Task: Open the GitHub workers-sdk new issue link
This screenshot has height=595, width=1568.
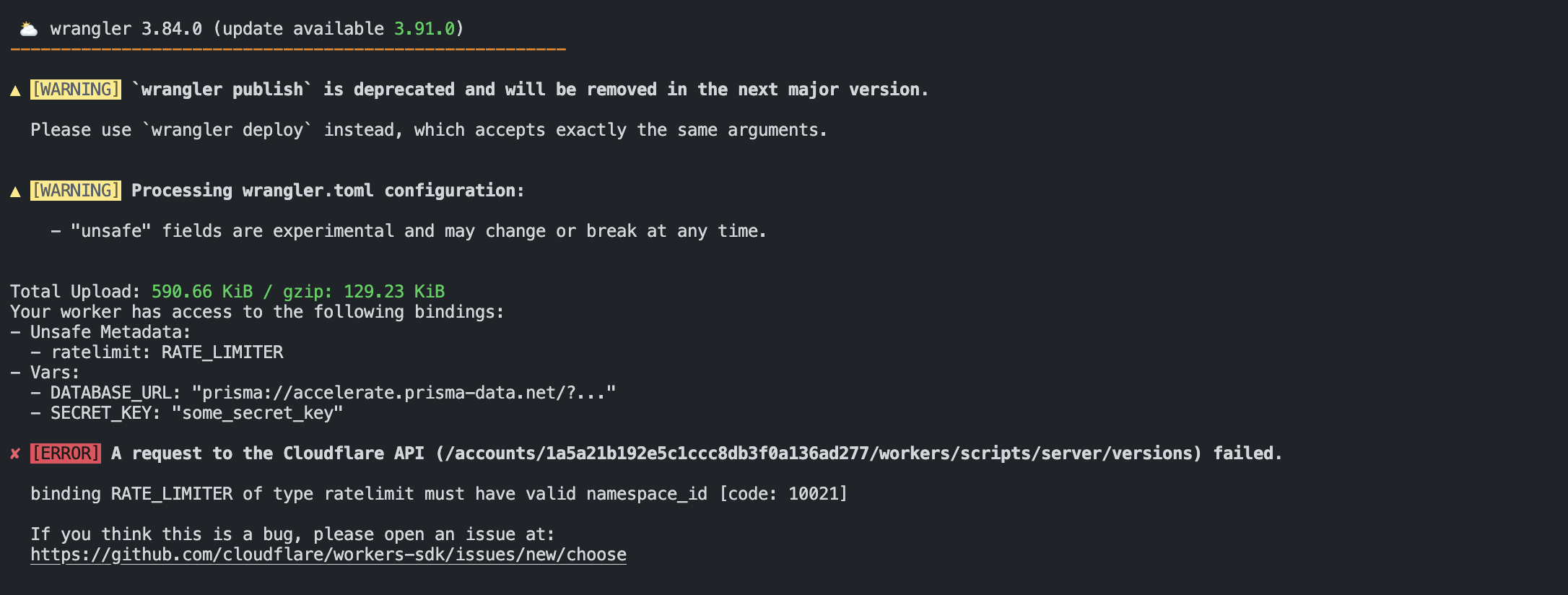Action: [x=328, y=555]
